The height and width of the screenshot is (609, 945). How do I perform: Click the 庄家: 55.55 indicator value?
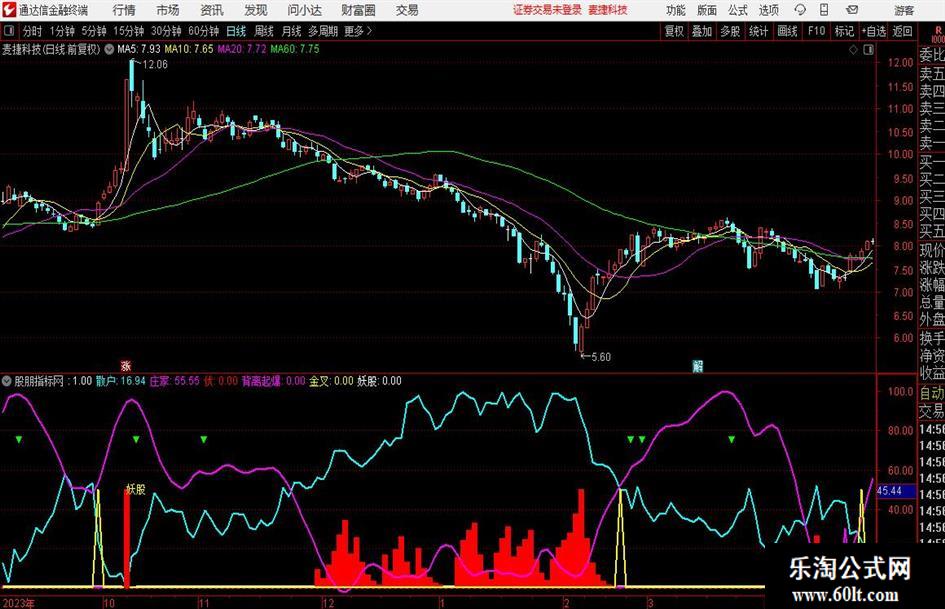174,380
